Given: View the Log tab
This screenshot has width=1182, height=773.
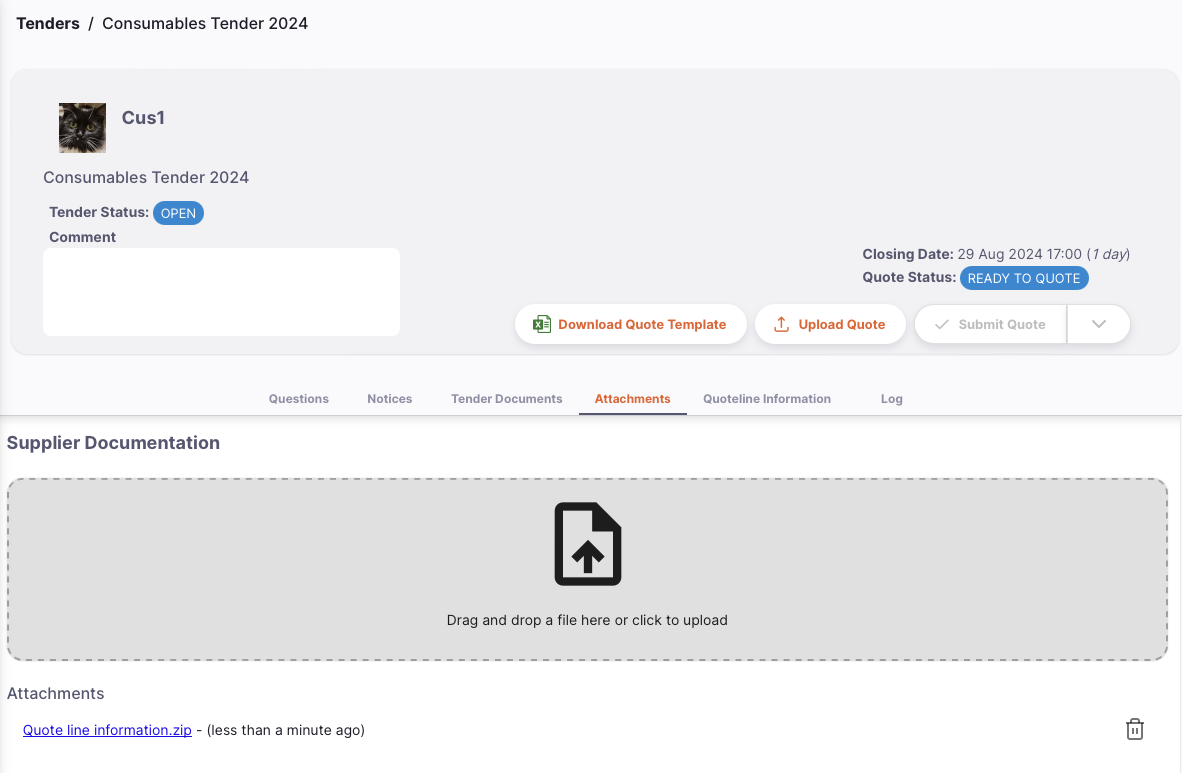Looking at the screenshot, I should (892, 399).
